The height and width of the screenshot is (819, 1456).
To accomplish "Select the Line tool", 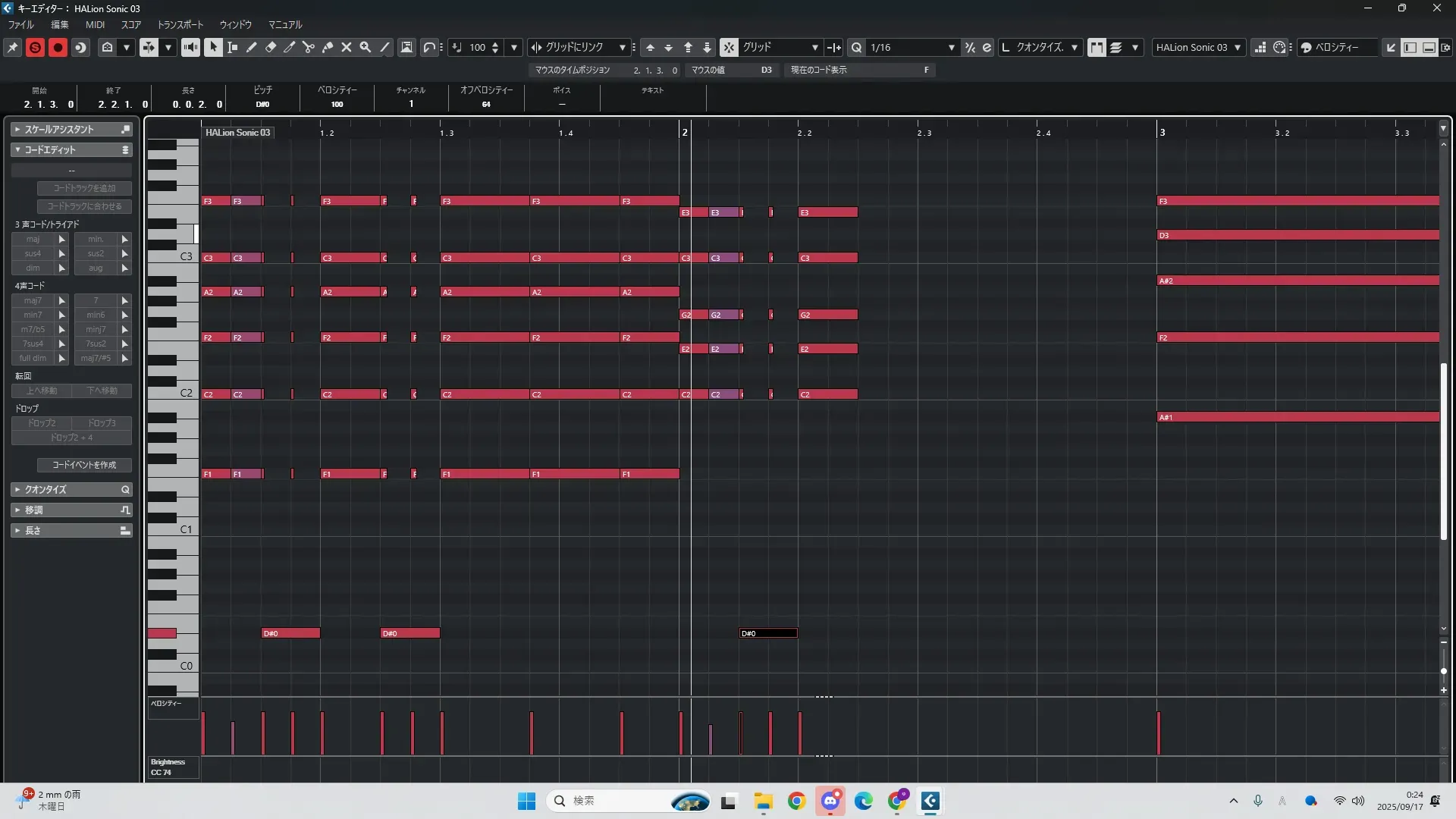I will pos(384,47).
